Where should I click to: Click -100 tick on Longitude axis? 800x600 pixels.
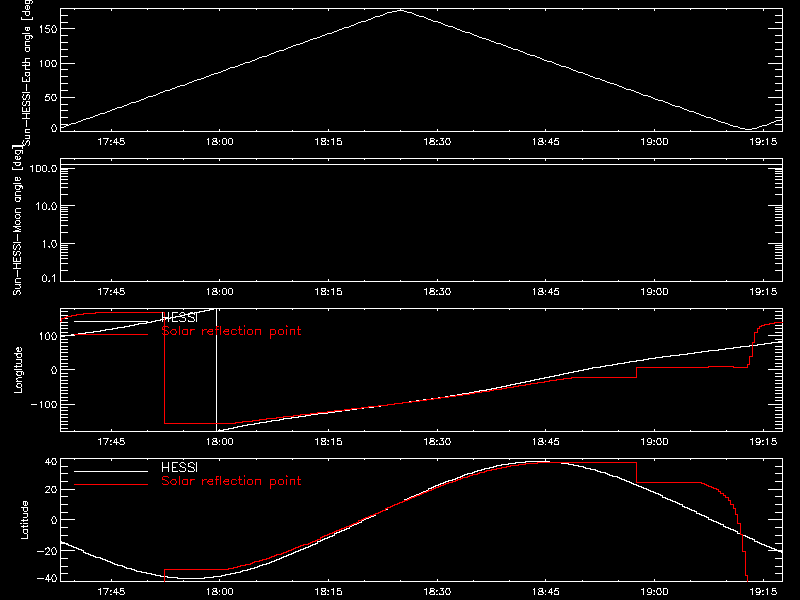(x=43, y=404)
